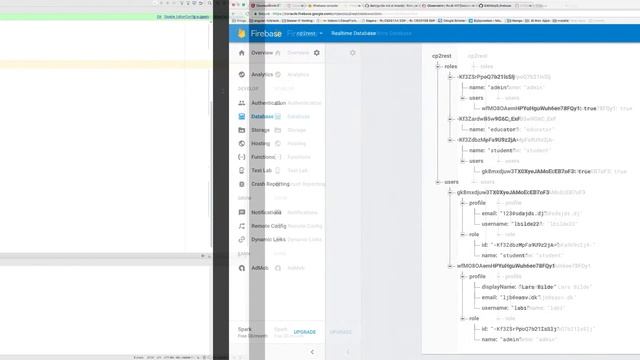This screenshot has height=360, width=640.
Task: Collapse the profile node of Lars Bilde
Action: pyautogui.click(x=463, y=276)
